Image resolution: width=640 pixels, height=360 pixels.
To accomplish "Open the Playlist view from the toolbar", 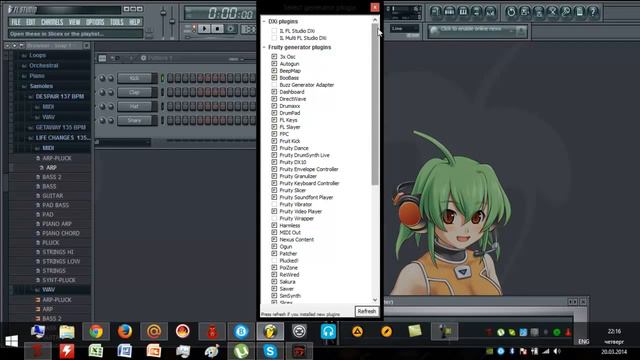I will point(436,11).
